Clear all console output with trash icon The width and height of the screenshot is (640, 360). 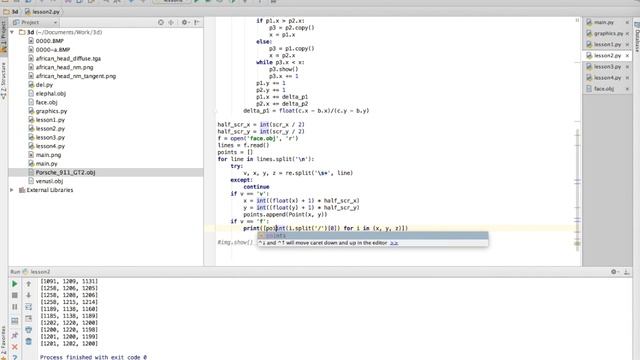coord(29,341)
